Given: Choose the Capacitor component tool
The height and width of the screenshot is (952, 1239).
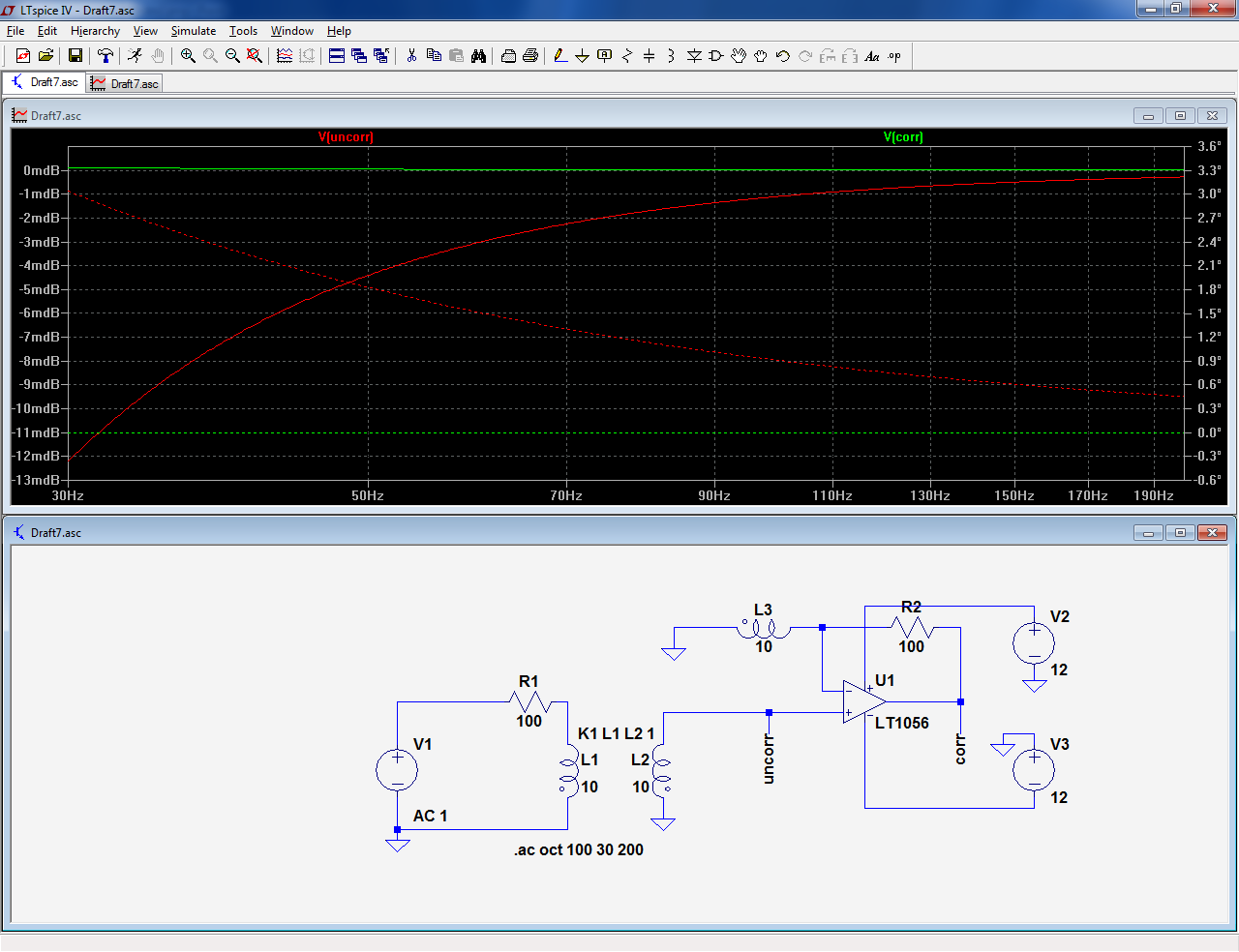Looking at the screenshot, I should coord(649,56).
